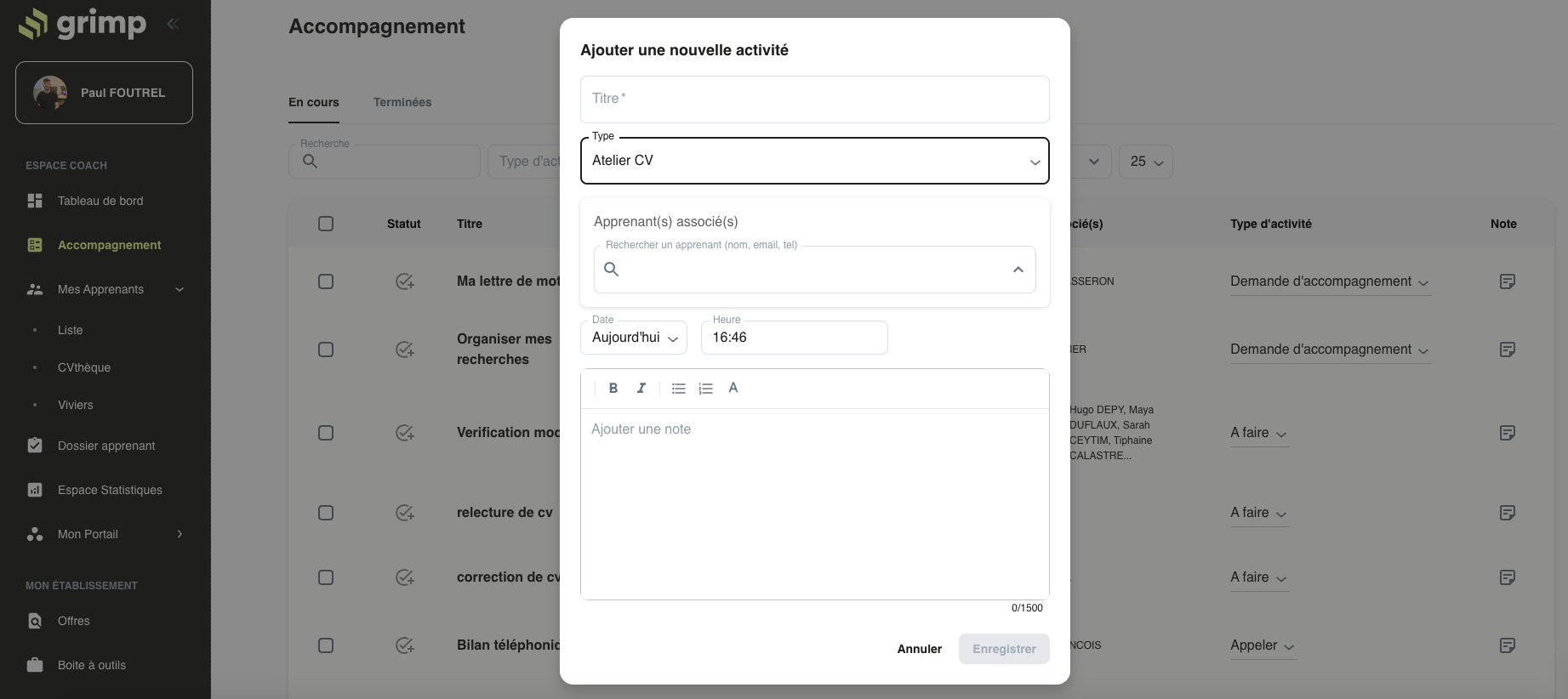Open A faire dropdown in Verification row
Image resolution: width=1568 pixels, height=699 pixels.
pos(1259,433)
